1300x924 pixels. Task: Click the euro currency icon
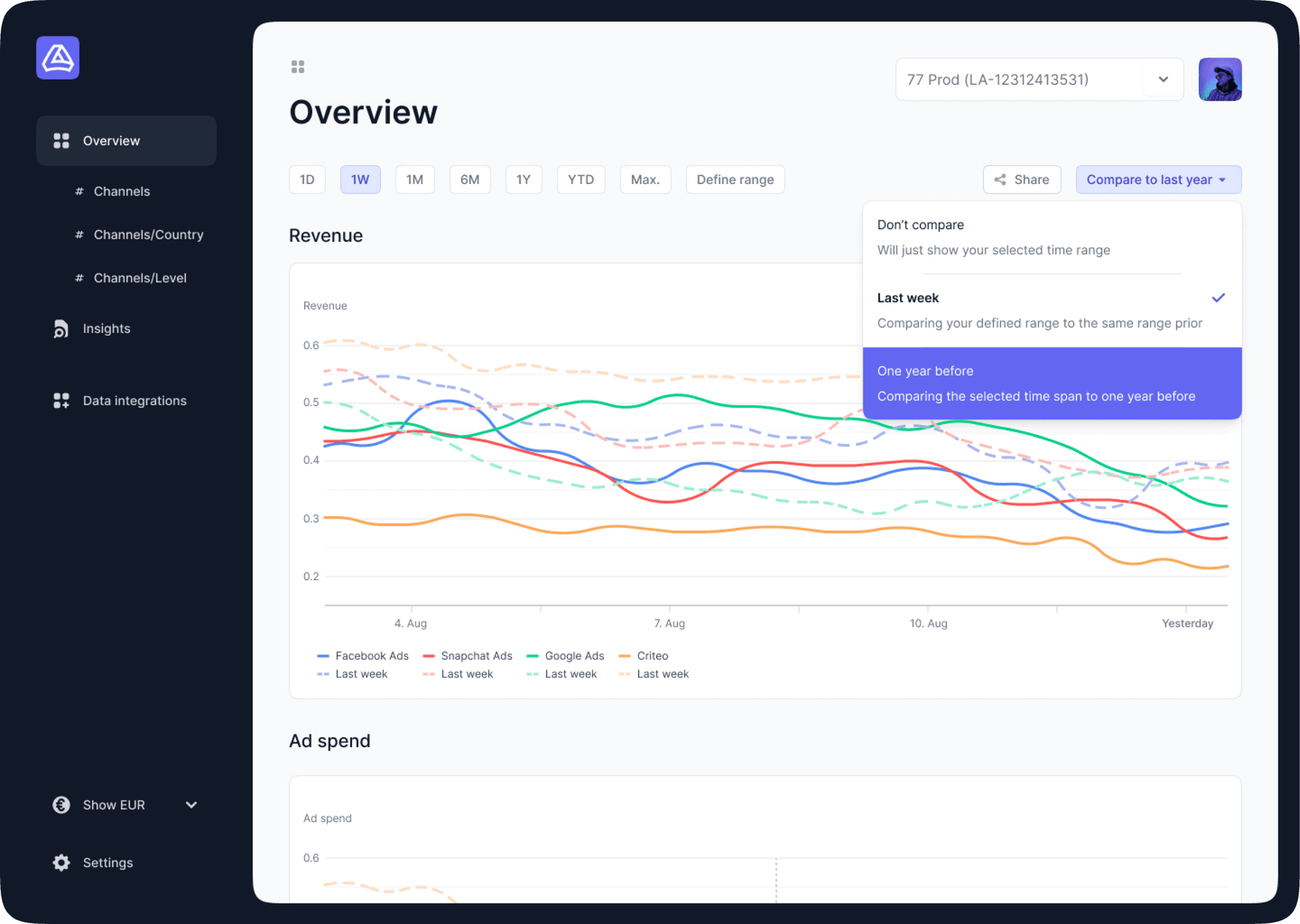[x=62, y=805]
